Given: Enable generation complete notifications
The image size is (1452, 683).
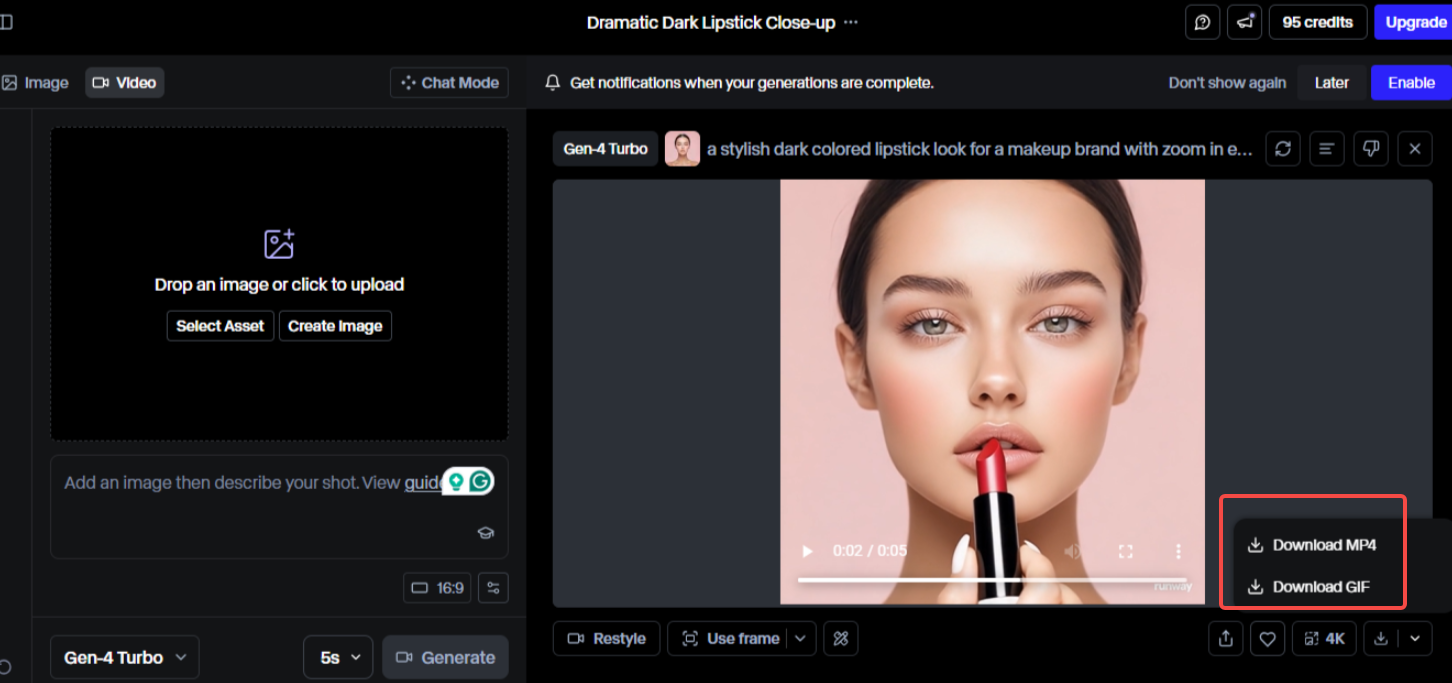Looking at the screenshot, I should tap(1411, 82).
